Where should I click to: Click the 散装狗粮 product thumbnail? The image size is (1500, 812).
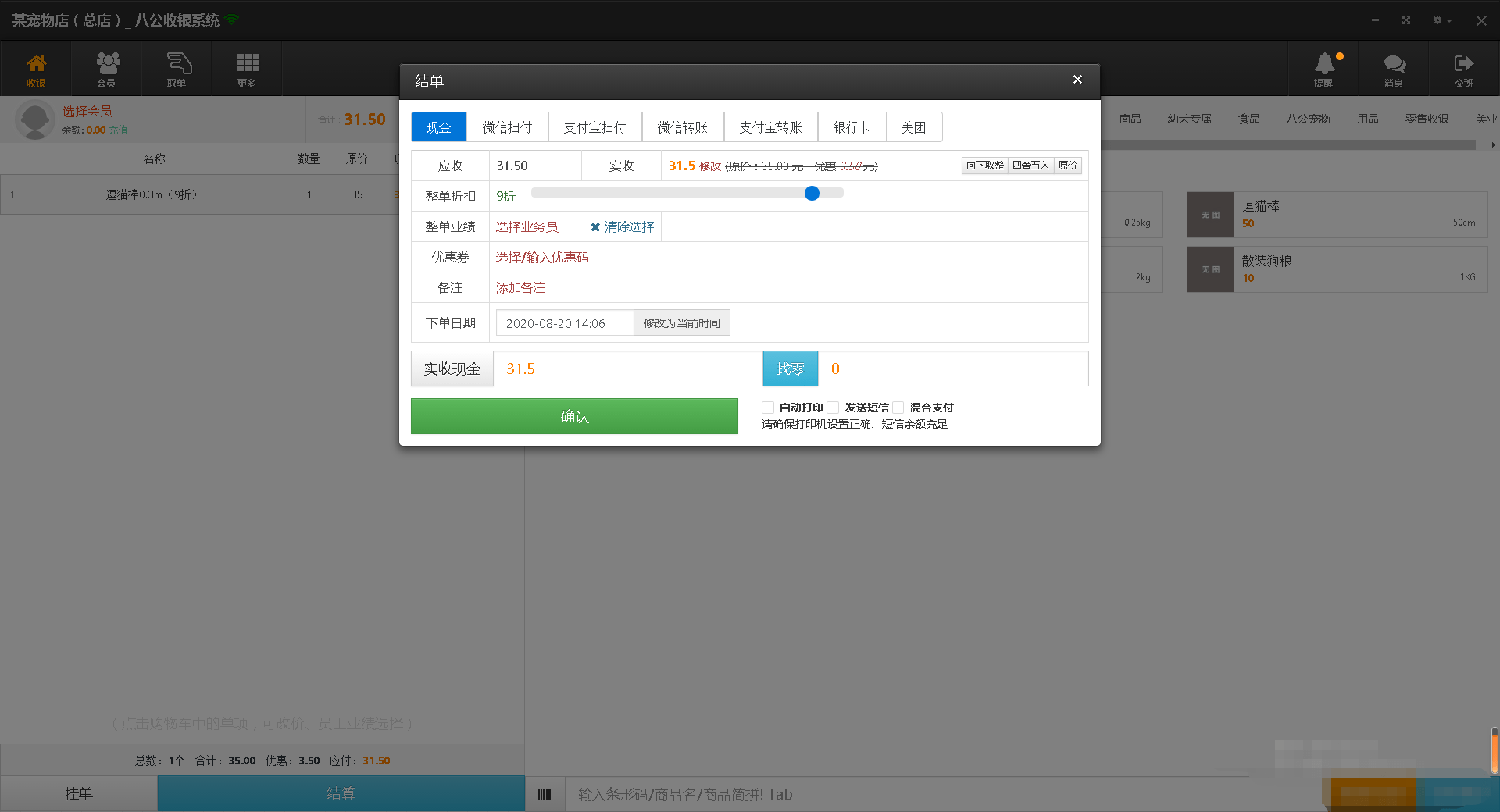[1210, 269]
